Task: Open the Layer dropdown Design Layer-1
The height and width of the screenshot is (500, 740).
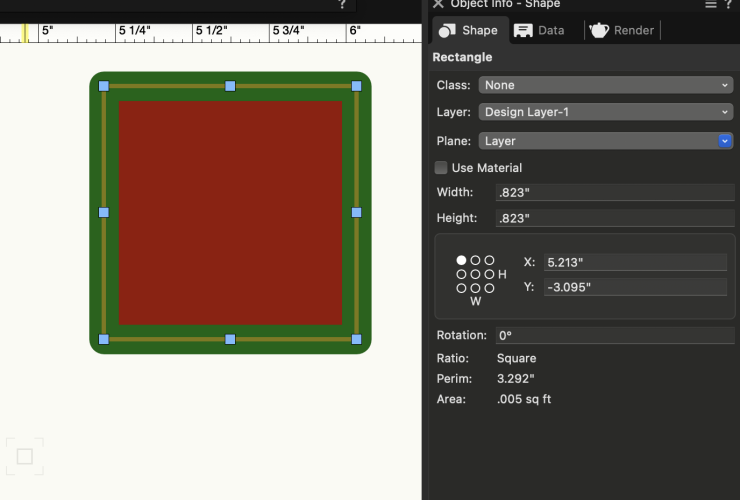Action: point(606,112)
